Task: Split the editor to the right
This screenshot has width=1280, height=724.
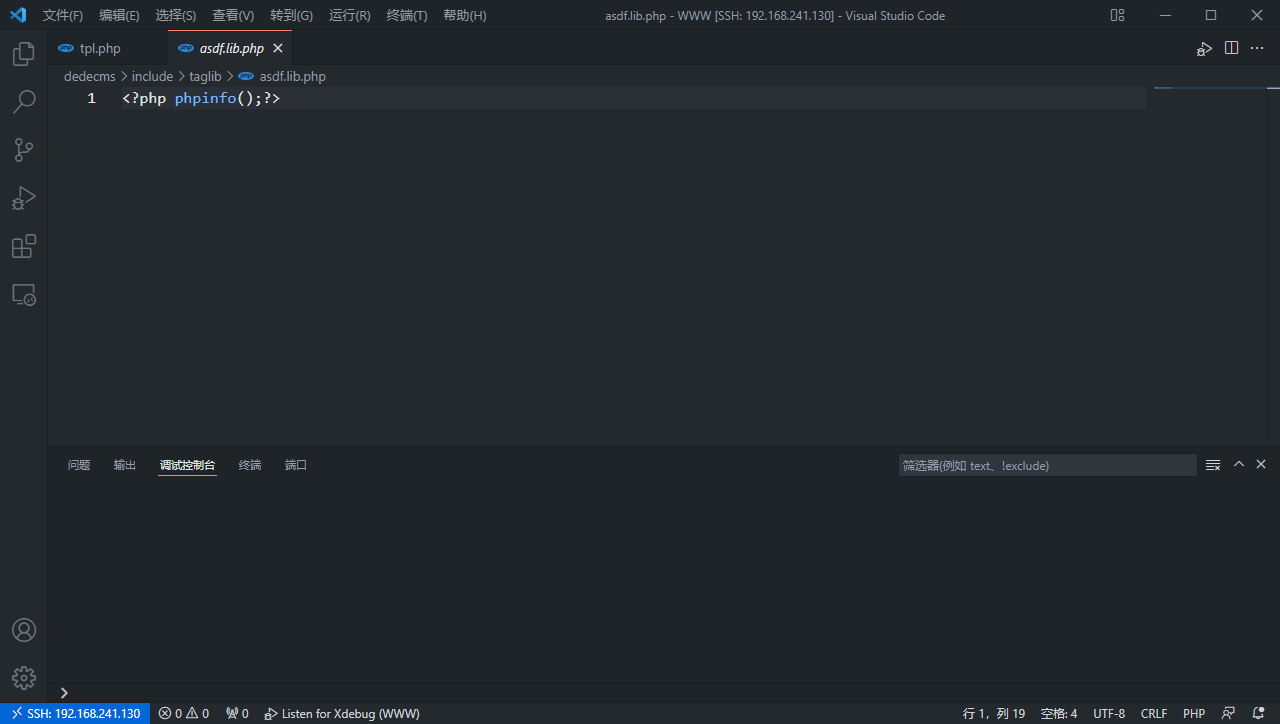Action: [1232, 48]
